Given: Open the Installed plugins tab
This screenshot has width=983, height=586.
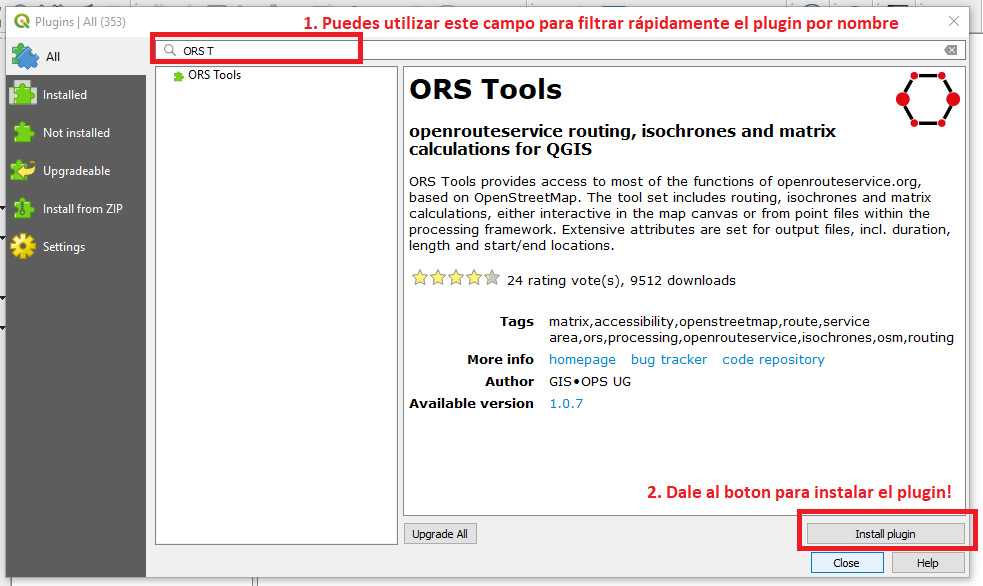Looking at the screenshot, I should 76,95.
